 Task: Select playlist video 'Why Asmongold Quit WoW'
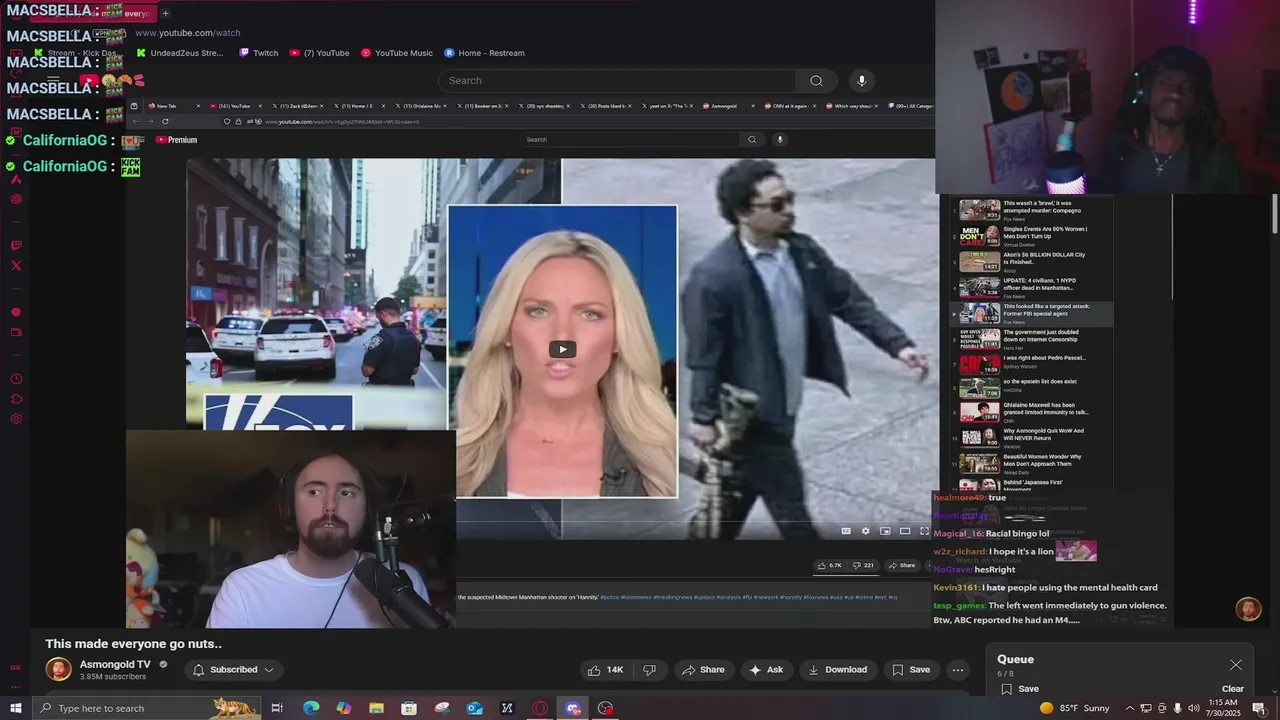click(x=1030, y=438)
